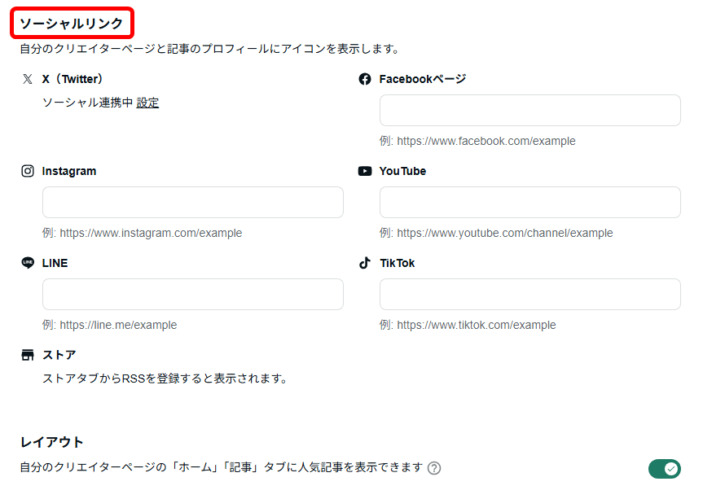Focus the Instagram URL input field
The height and width of the screenshot is (499, 703).
(x=192, y=202)
